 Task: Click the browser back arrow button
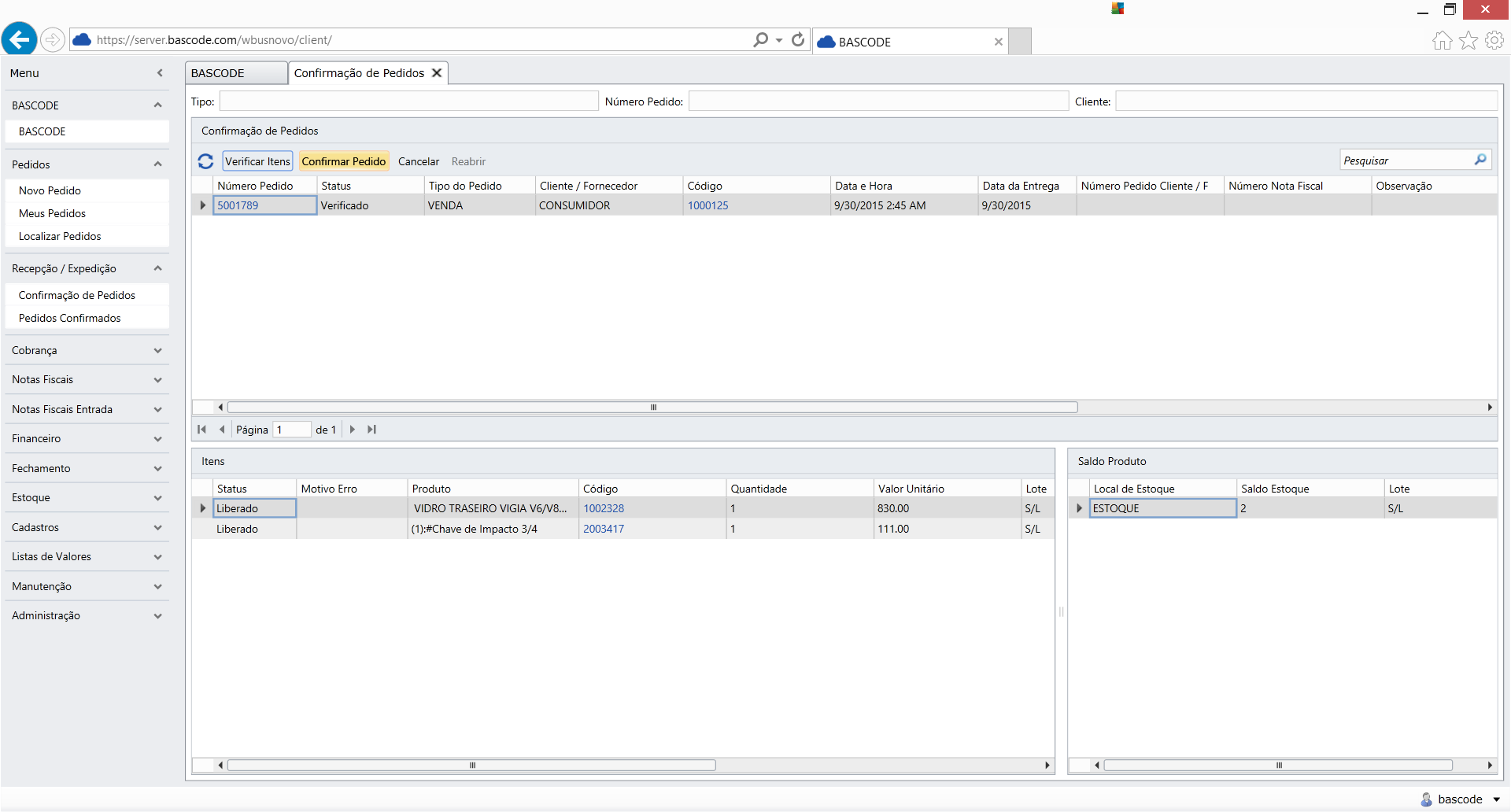20,39
